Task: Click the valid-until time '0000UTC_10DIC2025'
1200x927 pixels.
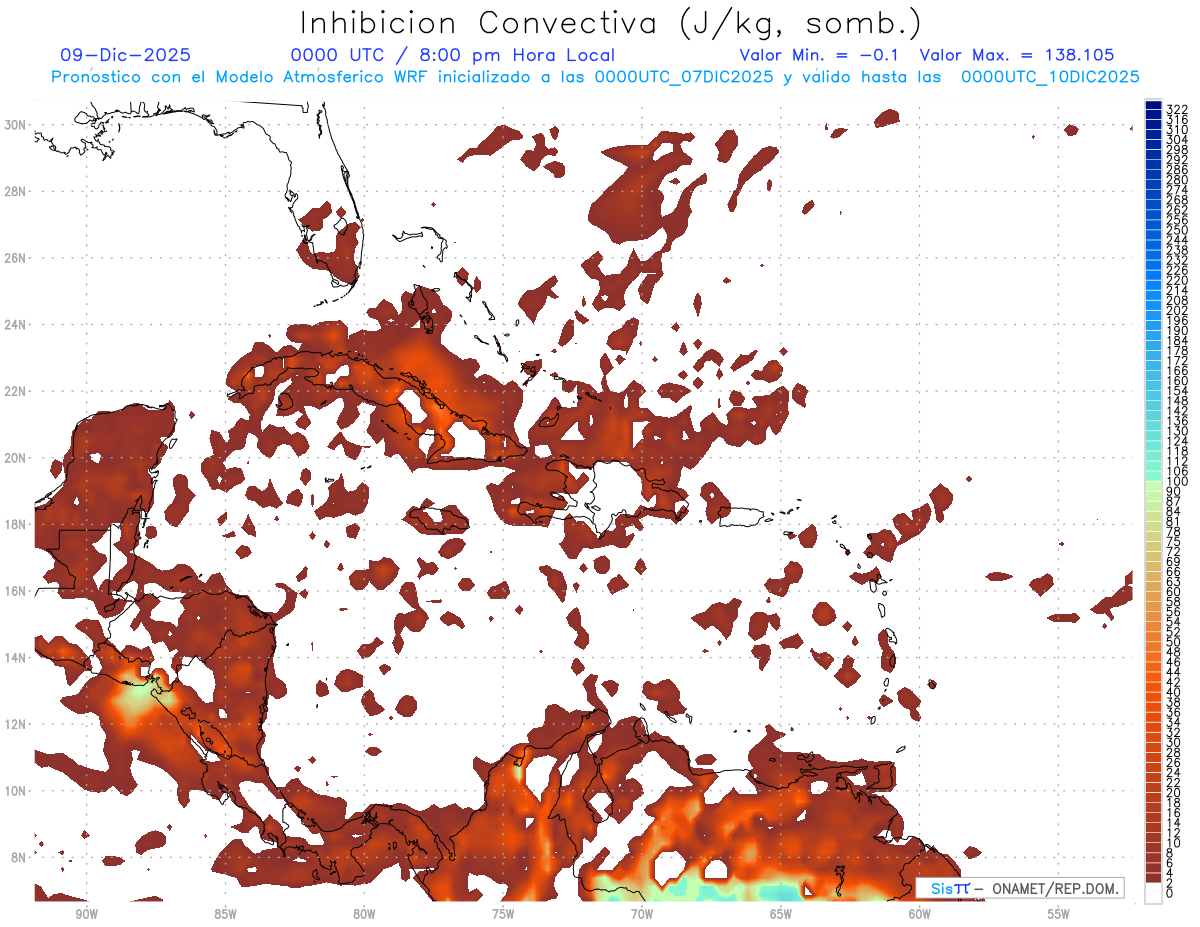Action: point(1050,77)
